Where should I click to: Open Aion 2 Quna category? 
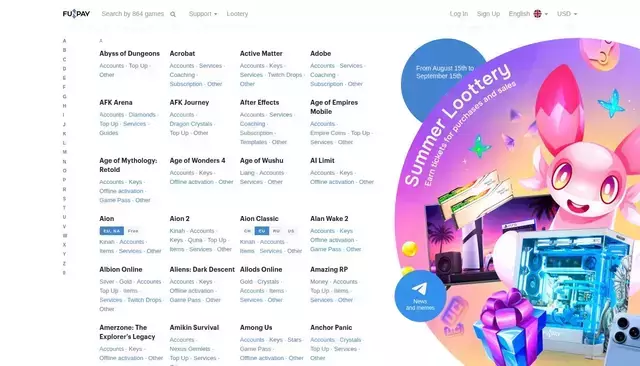(195, 240)
